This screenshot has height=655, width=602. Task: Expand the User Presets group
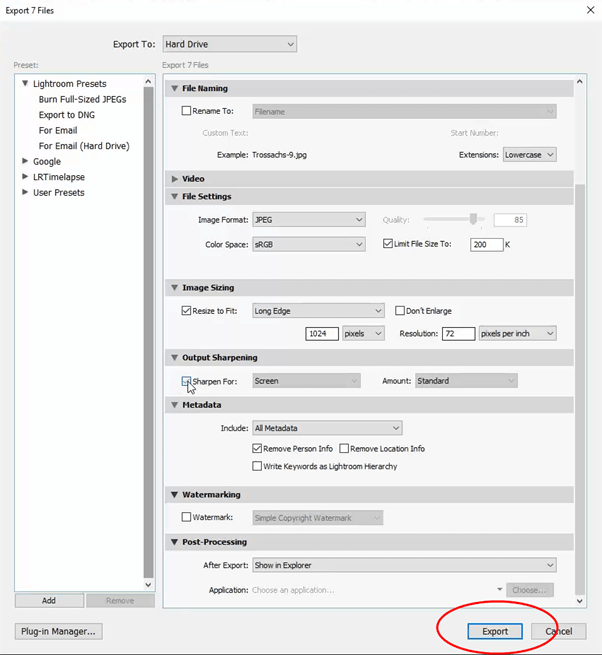[25, 192]
